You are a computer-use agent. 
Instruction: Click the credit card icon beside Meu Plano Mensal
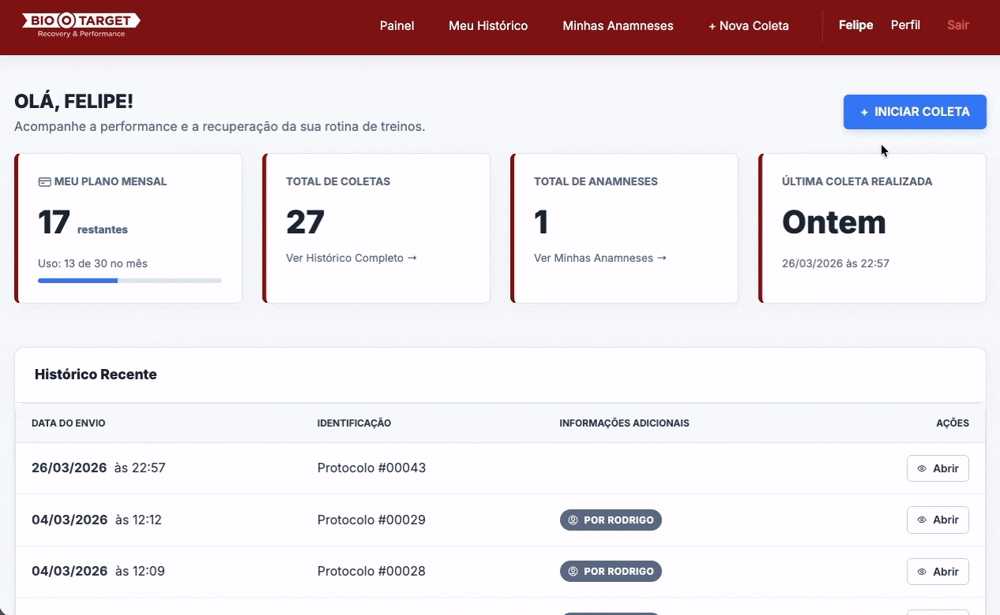(x=44, y=182)
